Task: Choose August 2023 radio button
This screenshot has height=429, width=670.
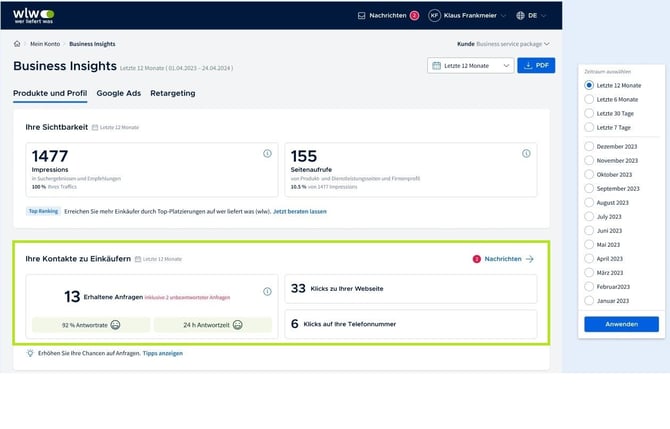Action: 589,203
